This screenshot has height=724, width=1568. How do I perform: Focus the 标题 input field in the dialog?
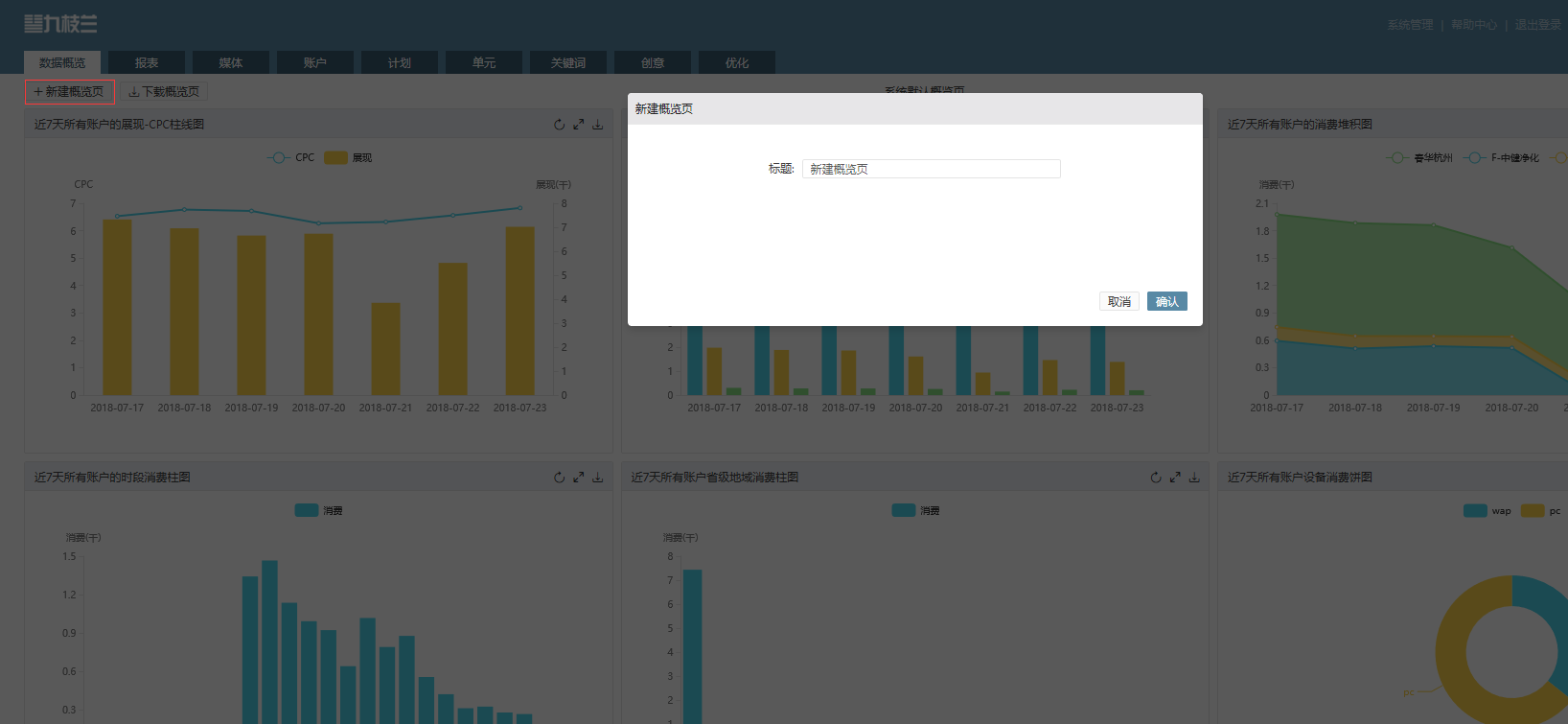932,169
